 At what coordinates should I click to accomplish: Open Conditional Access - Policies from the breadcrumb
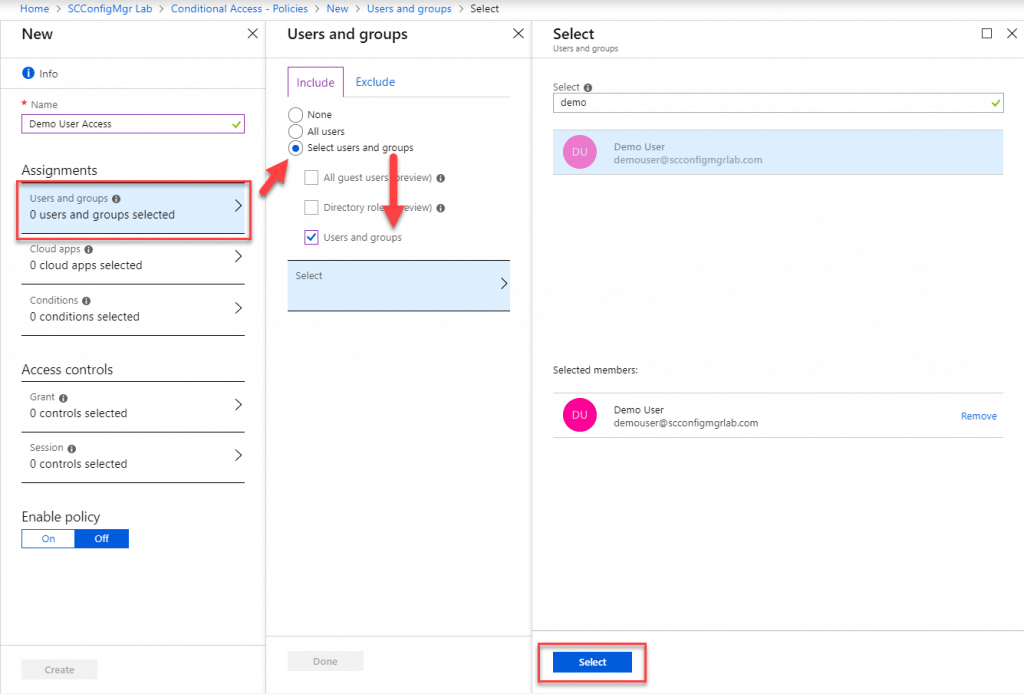(x=239, y=8)
